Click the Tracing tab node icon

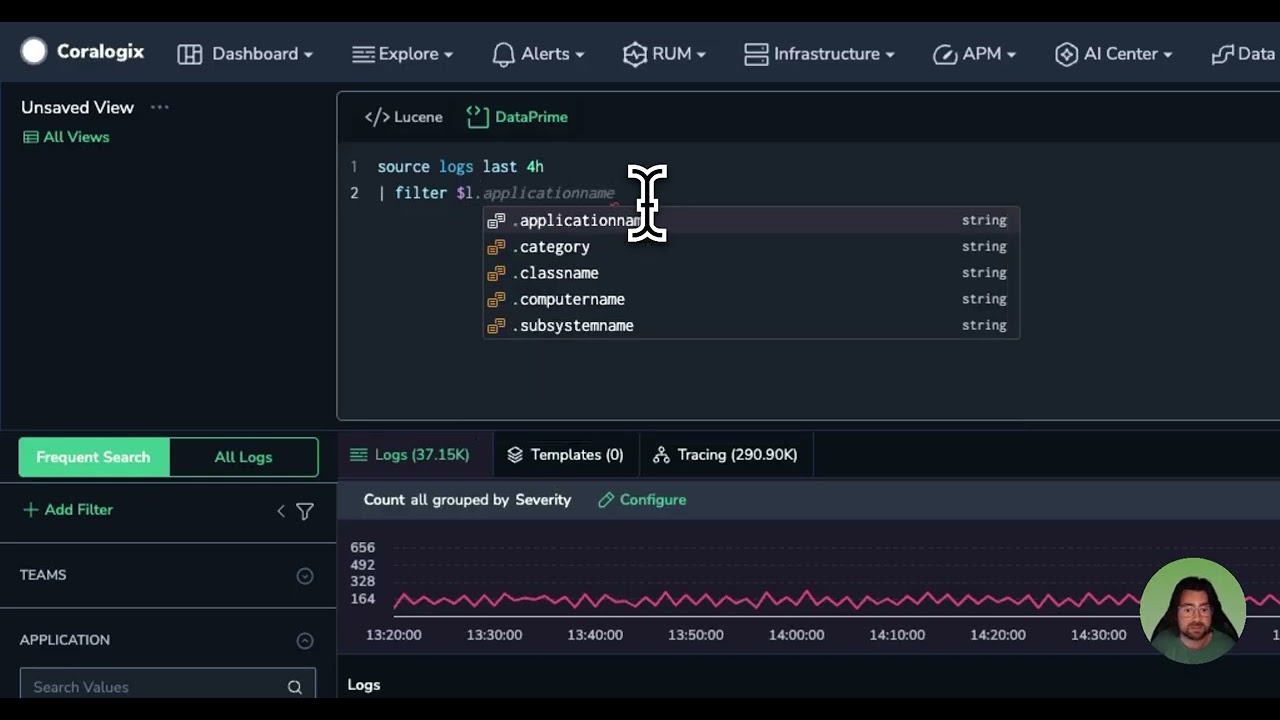661,455
